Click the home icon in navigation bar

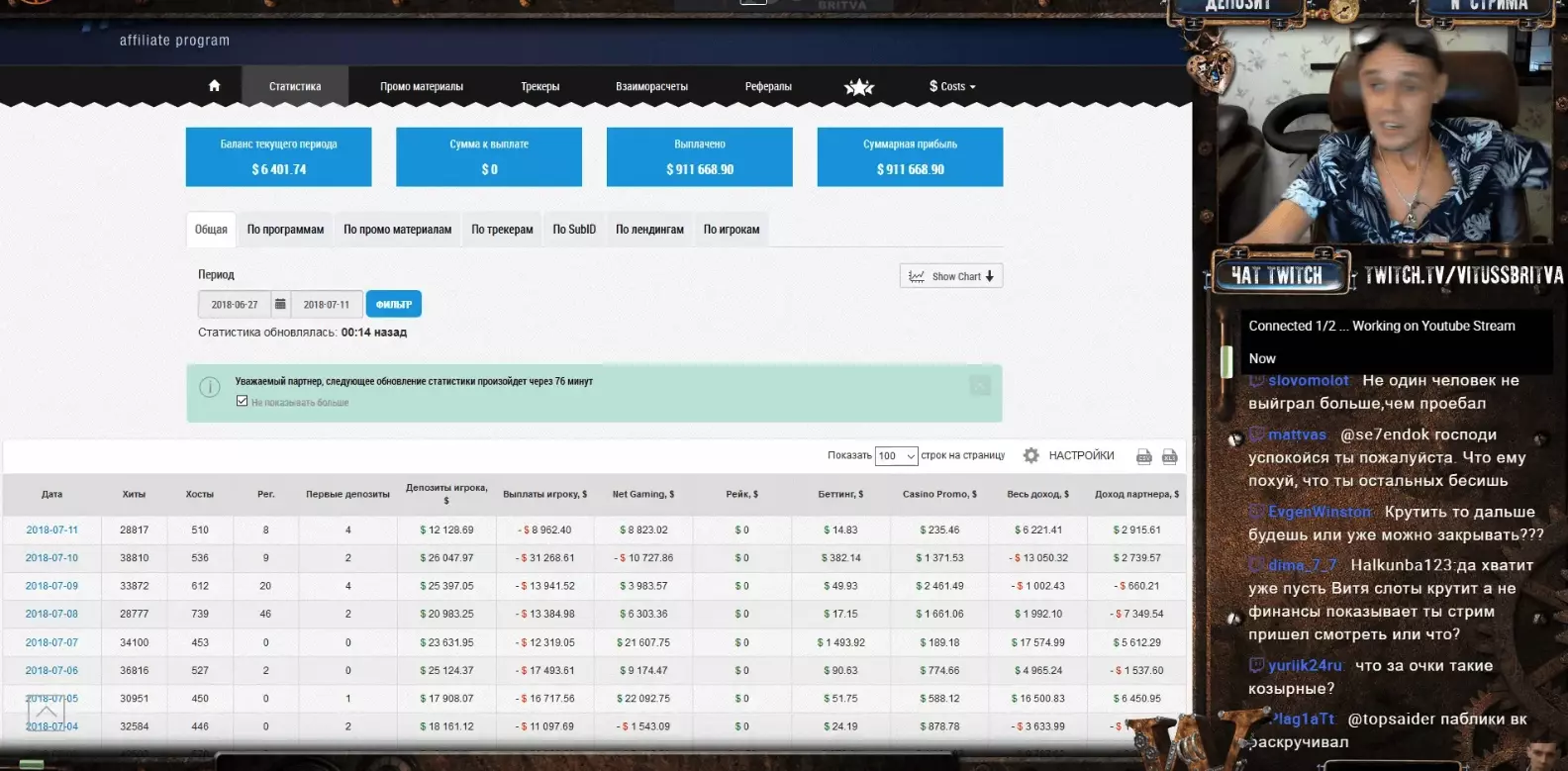tap(214, 86)
